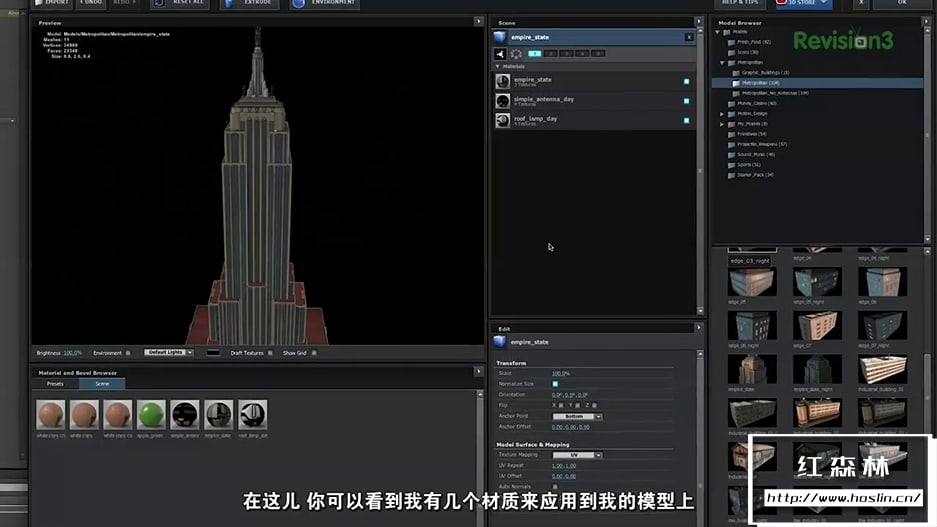Click the Scale 100.0% value
This screenshot has height=527, width=937.
pos(561,373)
